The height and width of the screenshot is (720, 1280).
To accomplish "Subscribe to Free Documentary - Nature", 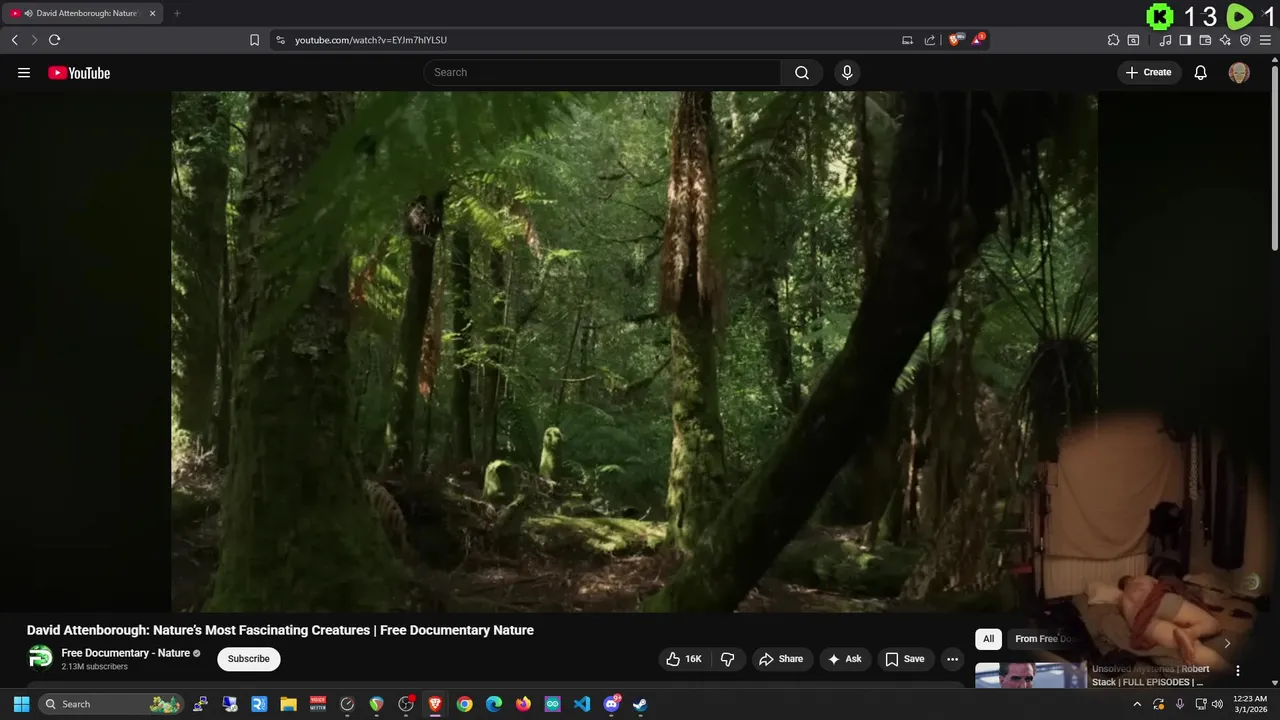I will [x=248, y=659].
